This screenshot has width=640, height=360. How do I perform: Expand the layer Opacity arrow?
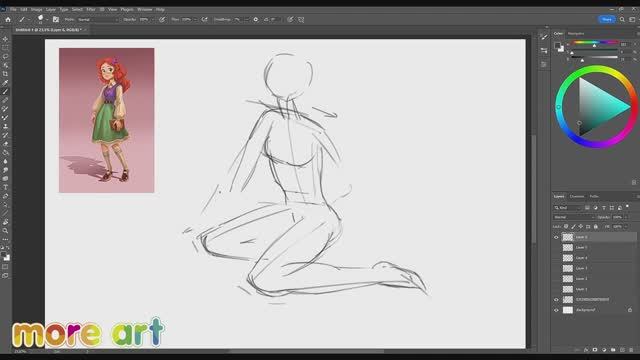pos(627,217)
